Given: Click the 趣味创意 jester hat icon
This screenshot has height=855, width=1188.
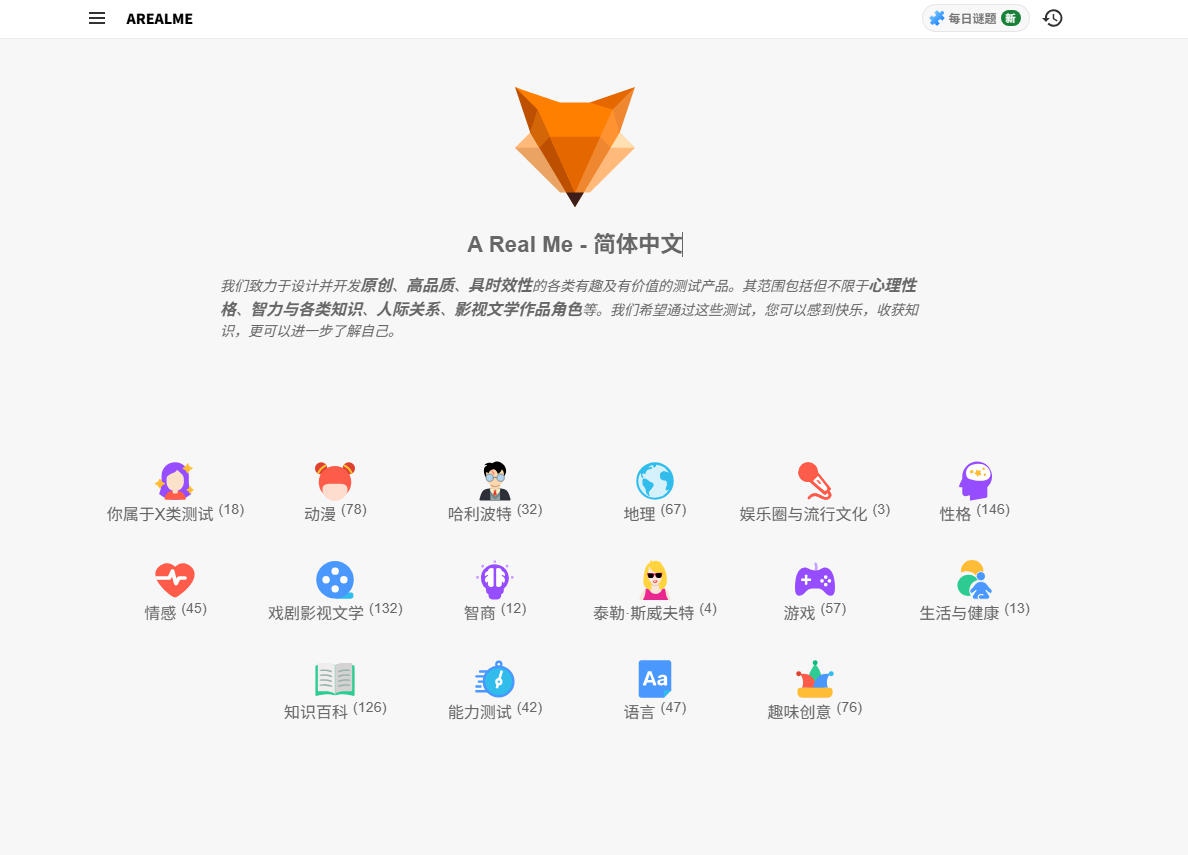Looking at the screenshot, I should (814, 679).
